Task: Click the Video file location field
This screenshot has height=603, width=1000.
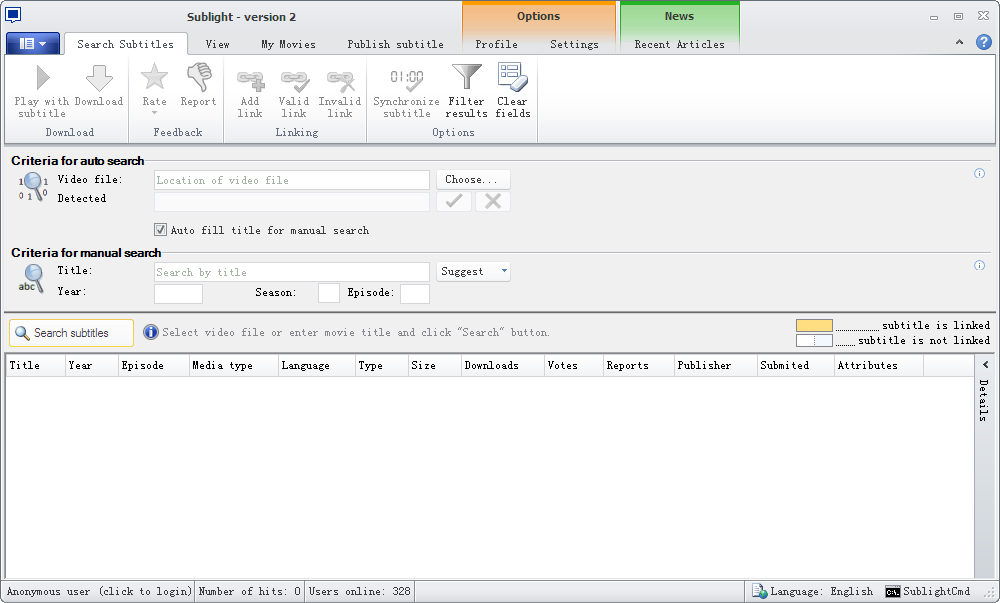Action: point(292,180)
